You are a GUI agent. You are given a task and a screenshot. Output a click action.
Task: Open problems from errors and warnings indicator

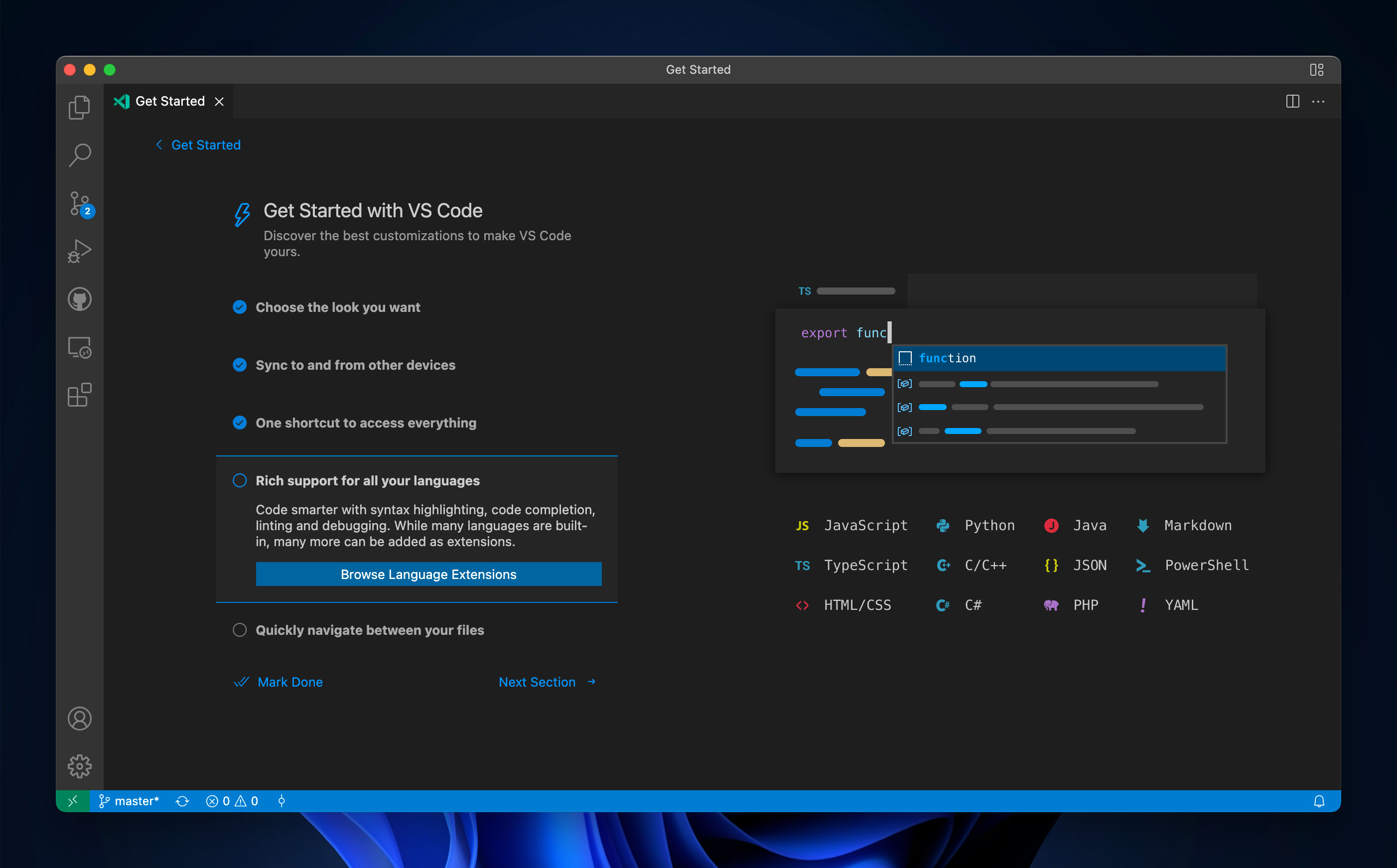[232, 801]
